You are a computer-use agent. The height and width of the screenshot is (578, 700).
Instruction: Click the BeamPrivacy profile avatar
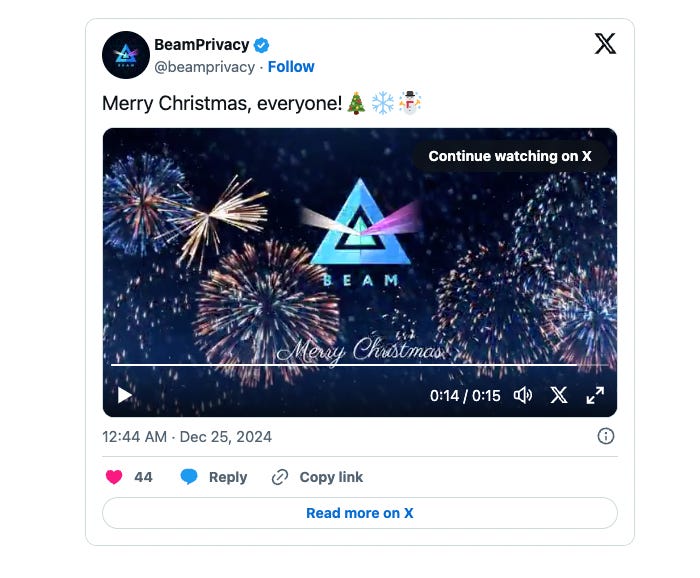coord(126,55)
